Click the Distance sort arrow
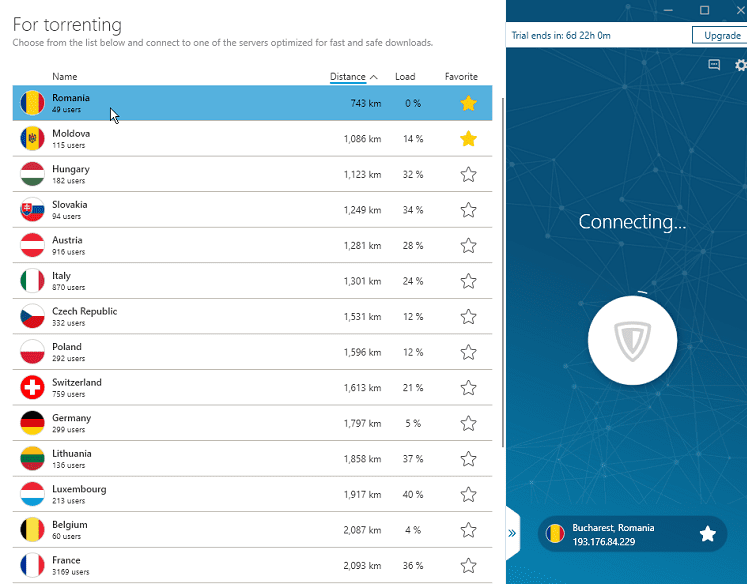This screenshot has height=584, width=747. click(374, 77)
